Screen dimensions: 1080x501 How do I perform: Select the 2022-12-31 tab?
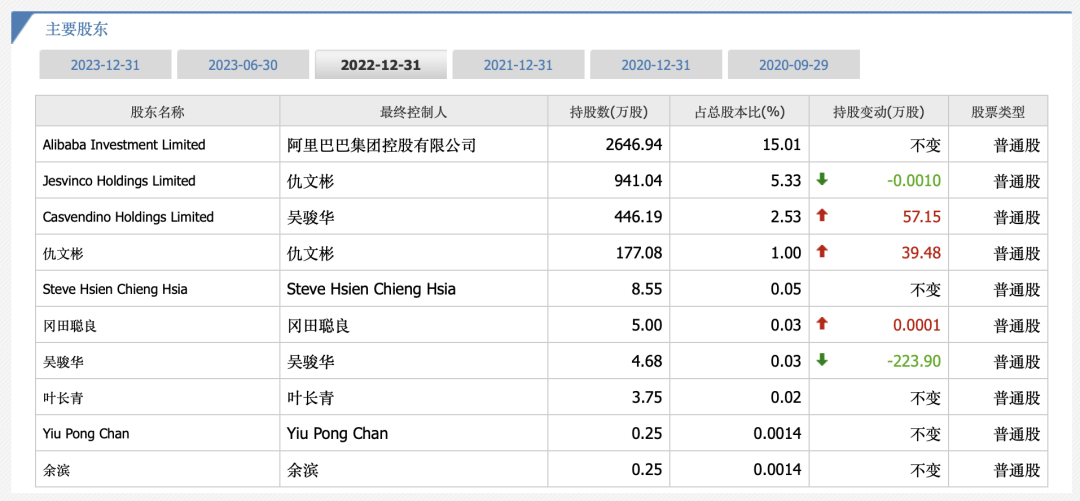coord(381,65)
